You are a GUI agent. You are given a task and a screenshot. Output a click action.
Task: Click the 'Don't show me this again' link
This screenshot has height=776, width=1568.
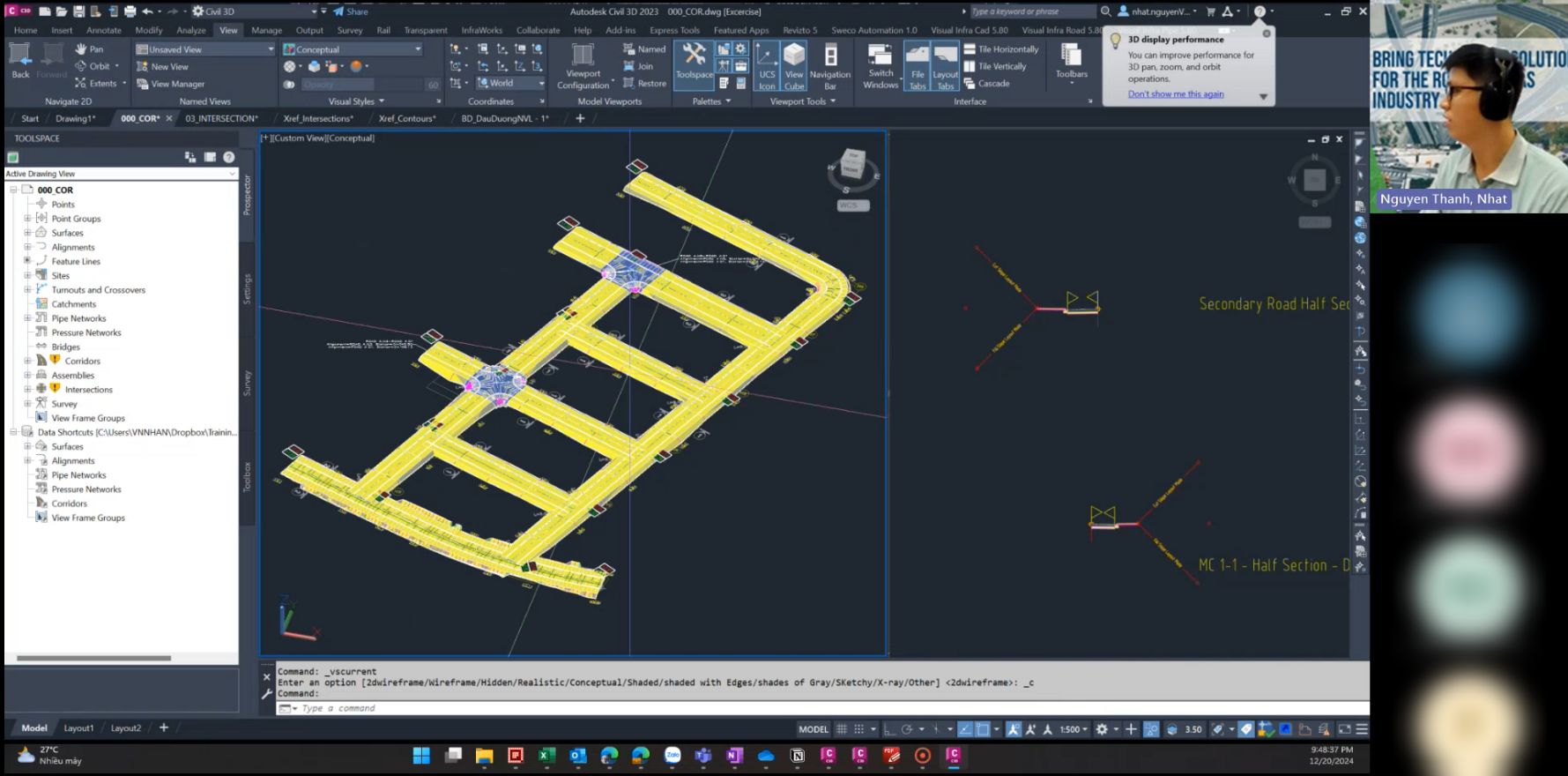(x=1176, y=94)
